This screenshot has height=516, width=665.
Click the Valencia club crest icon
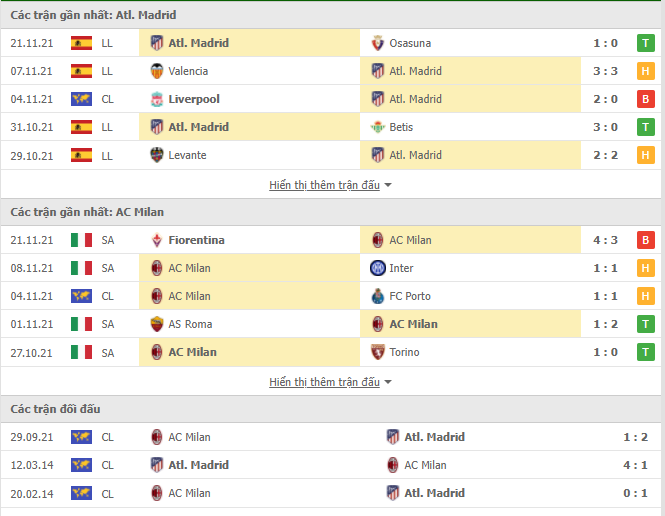coord(156,71)
